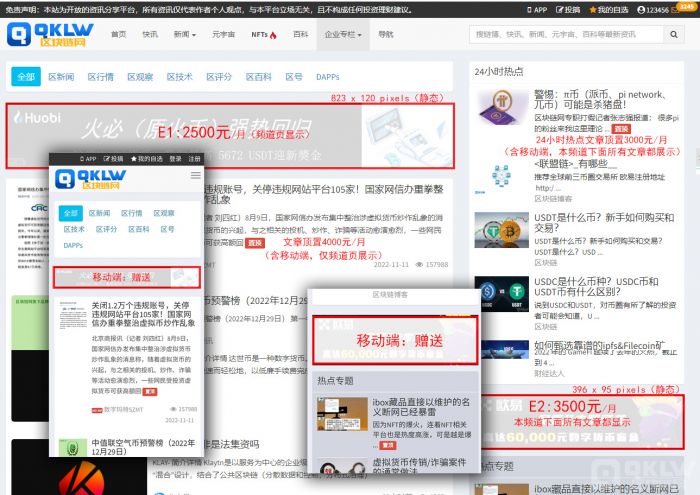Select the 全部 category tab
This screenshot has width=700, height=495.
[26, 76]
